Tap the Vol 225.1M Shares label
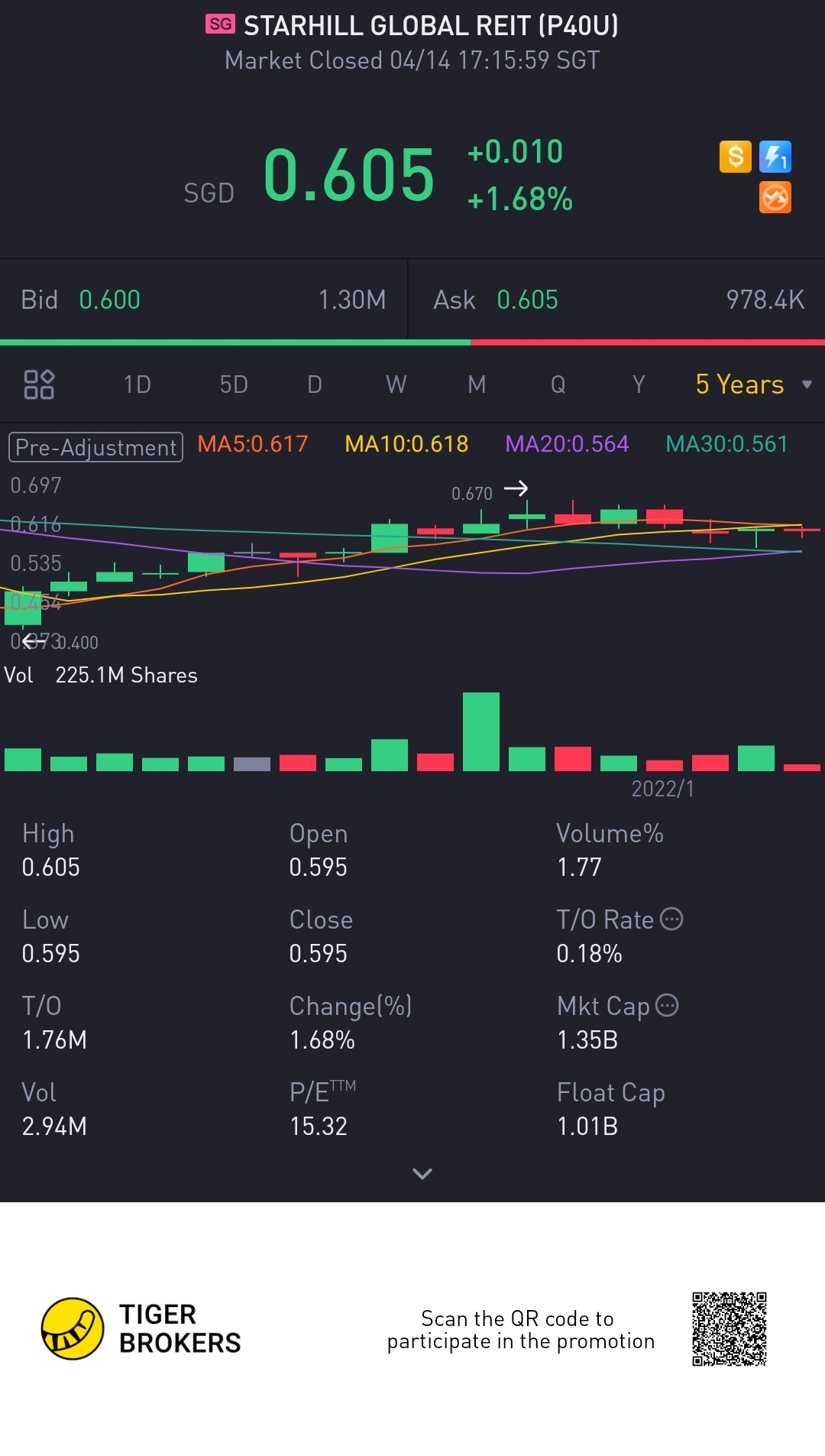This screenshot has height=1456, width=825. pos(101,675)
